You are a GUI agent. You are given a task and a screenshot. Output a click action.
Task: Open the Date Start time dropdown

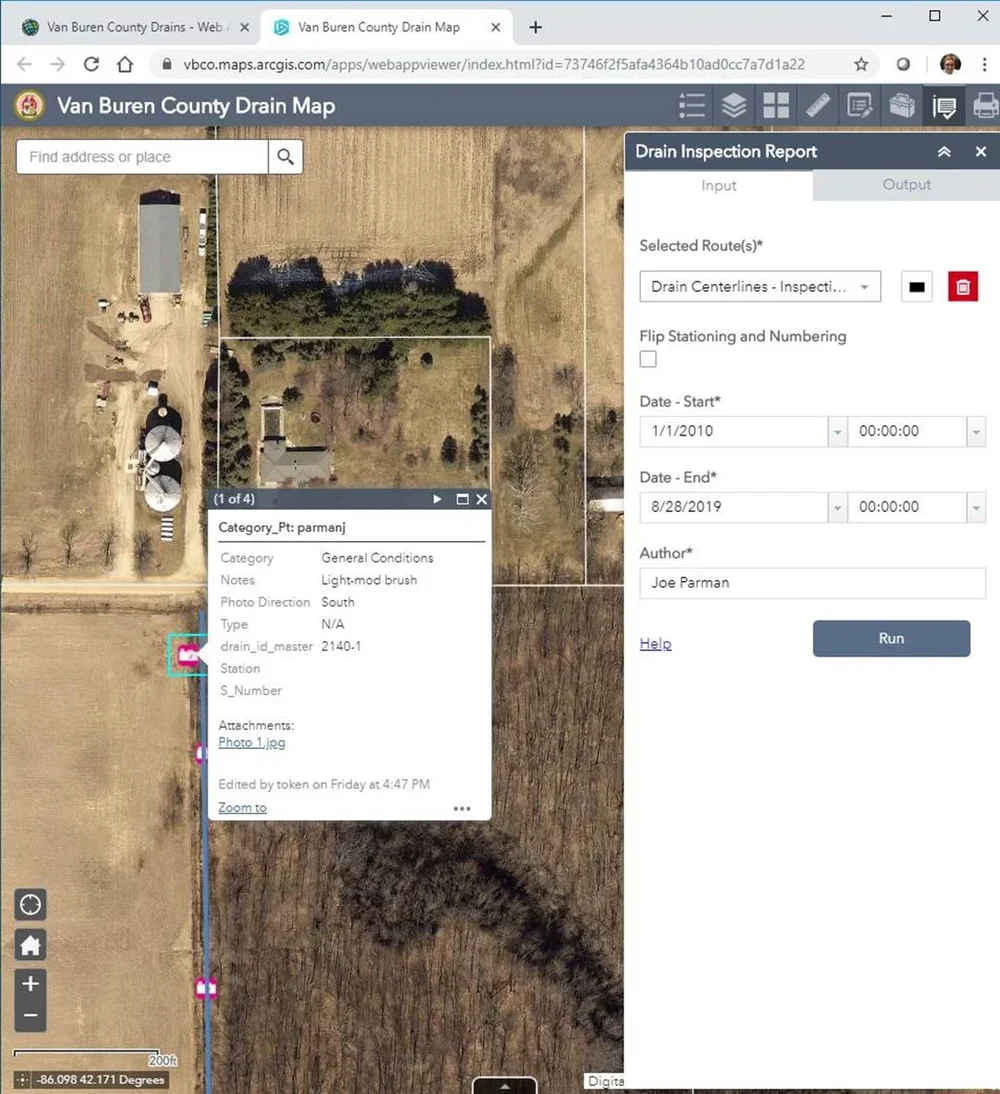(976, 432)
